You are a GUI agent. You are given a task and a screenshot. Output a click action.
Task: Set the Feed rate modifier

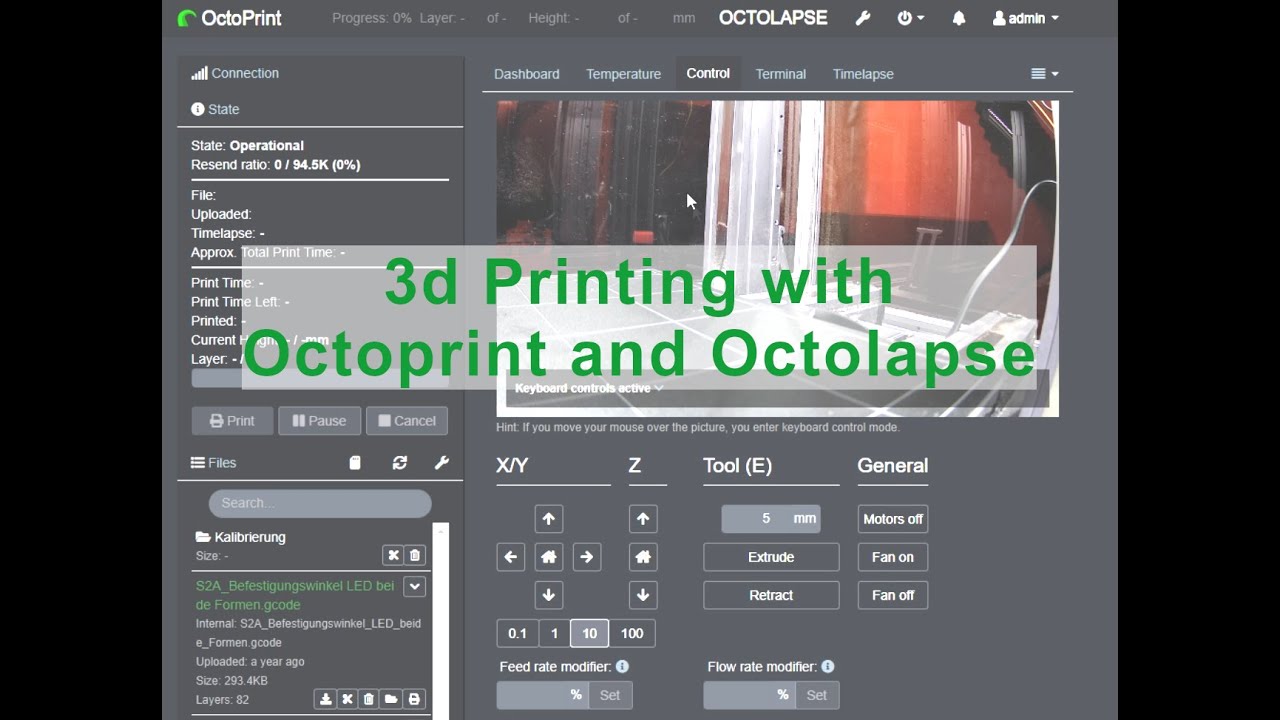coord(610,695)
